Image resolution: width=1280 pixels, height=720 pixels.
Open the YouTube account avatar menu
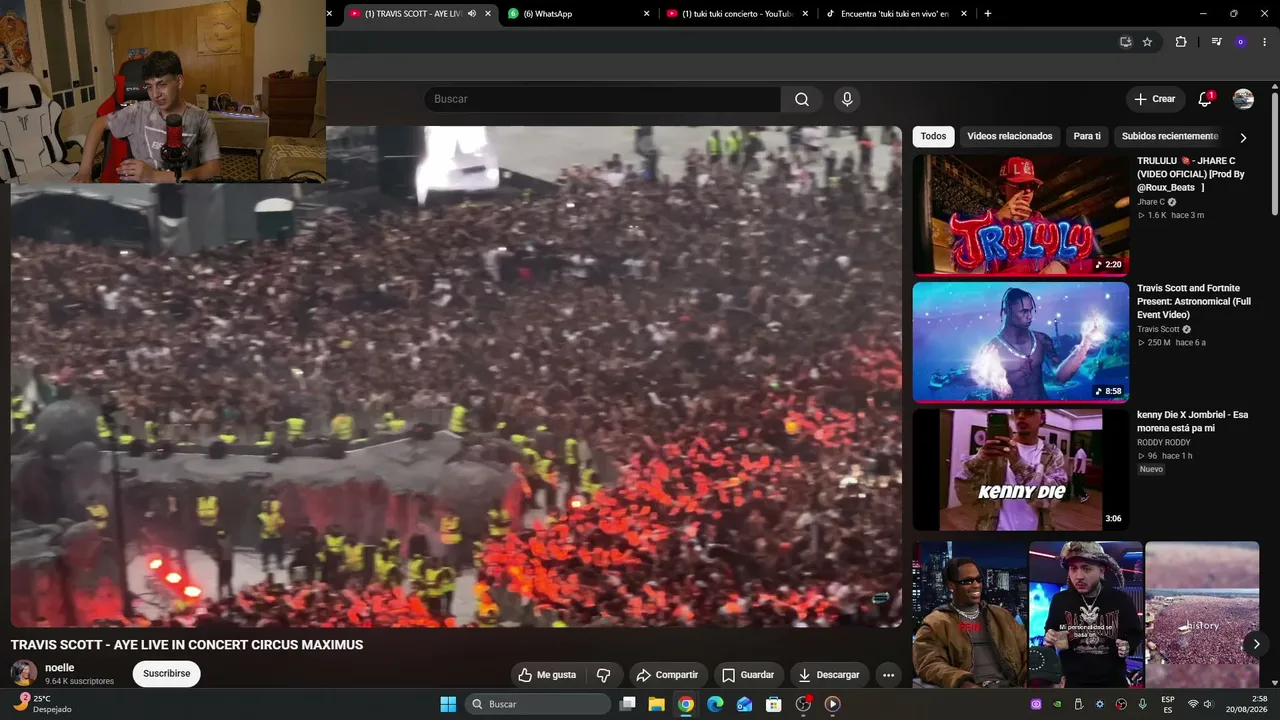click(1243, 99)
